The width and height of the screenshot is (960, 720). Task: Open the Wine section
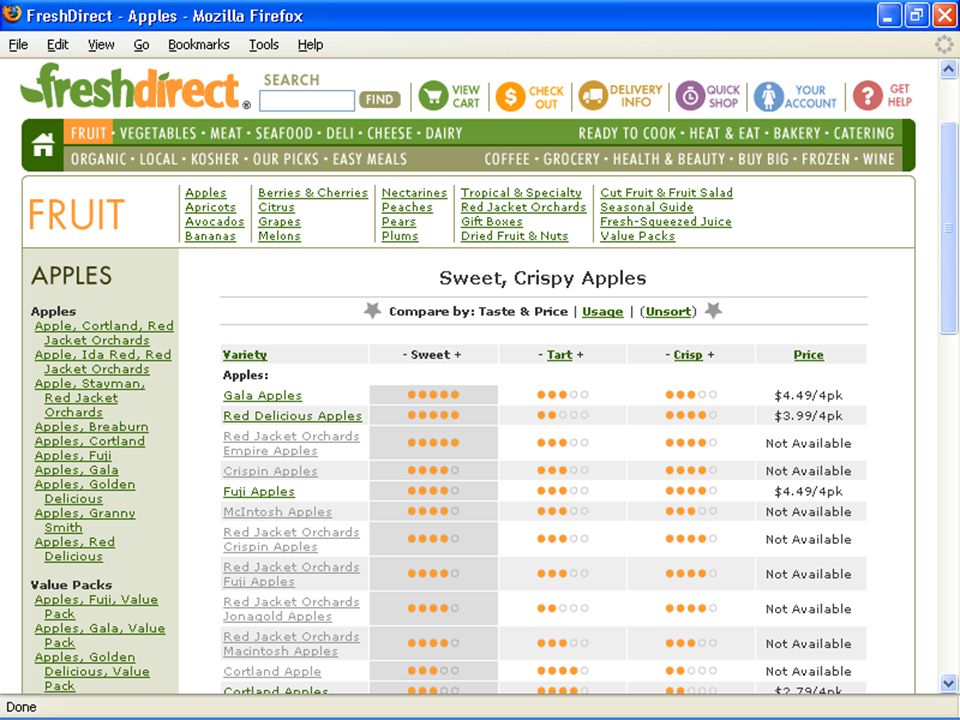click(879, 159)
